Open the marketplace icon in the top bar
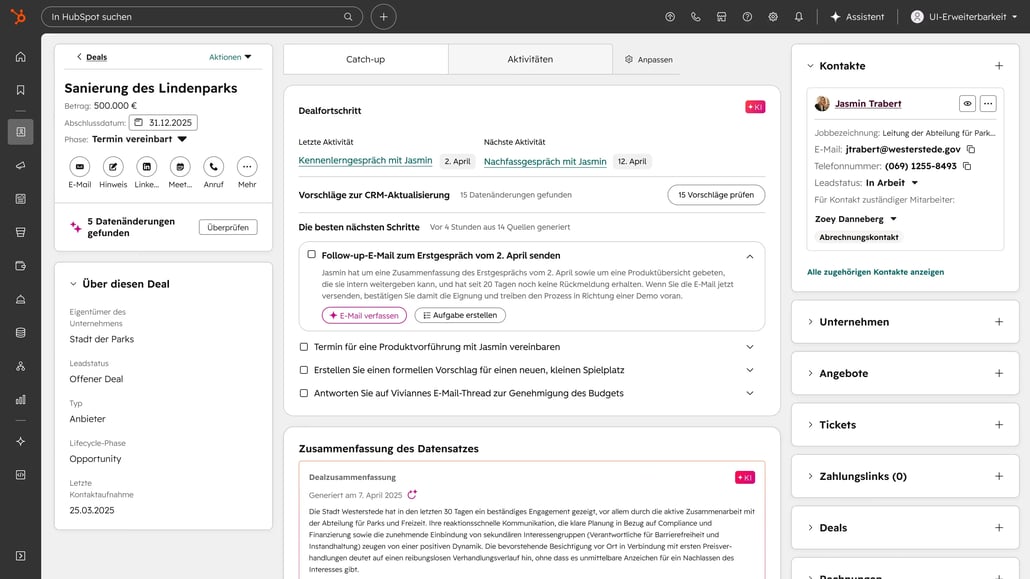1030x579 pixels. [x=721, y=17]
